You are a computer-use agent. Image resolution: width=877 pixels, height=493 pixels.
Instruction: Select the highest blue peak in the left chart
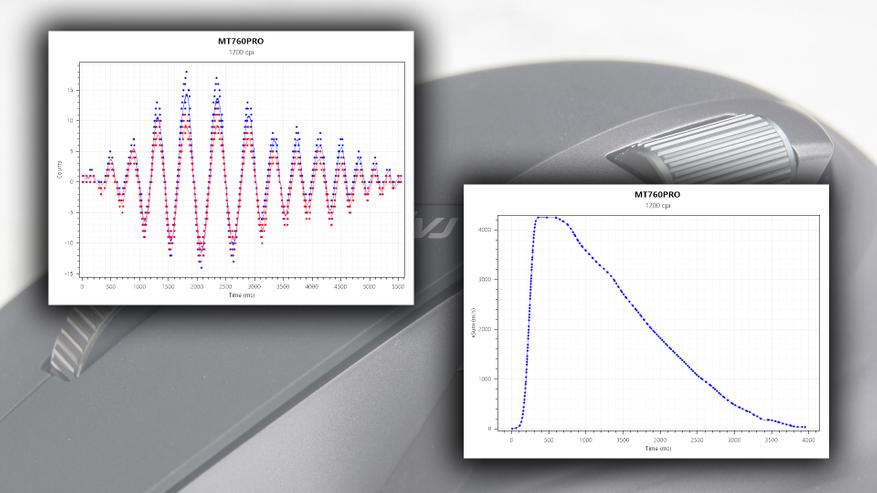(x=186, y=72)
